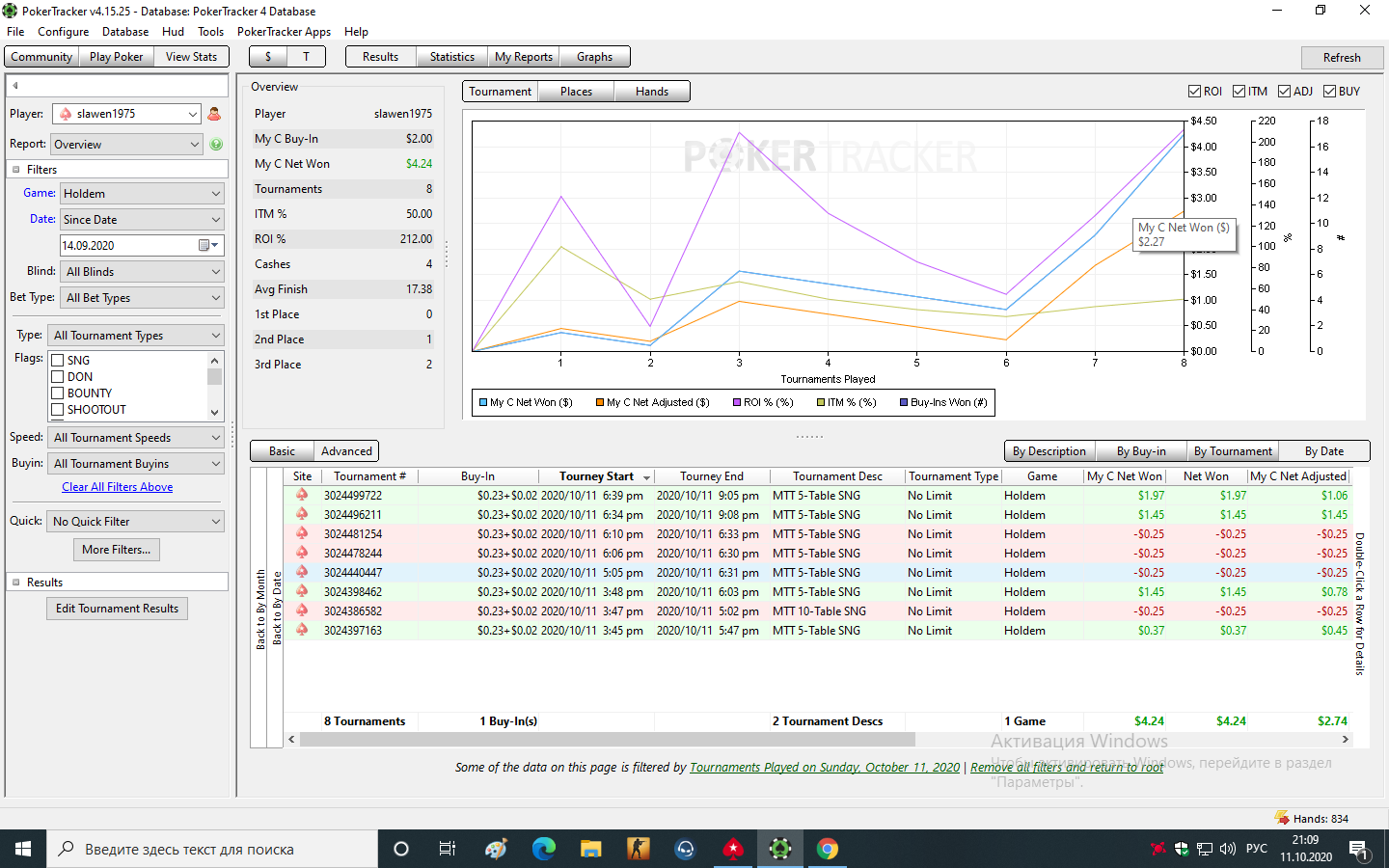Collapse the Filters section expander
The image size is (1389, 868).
15,170
